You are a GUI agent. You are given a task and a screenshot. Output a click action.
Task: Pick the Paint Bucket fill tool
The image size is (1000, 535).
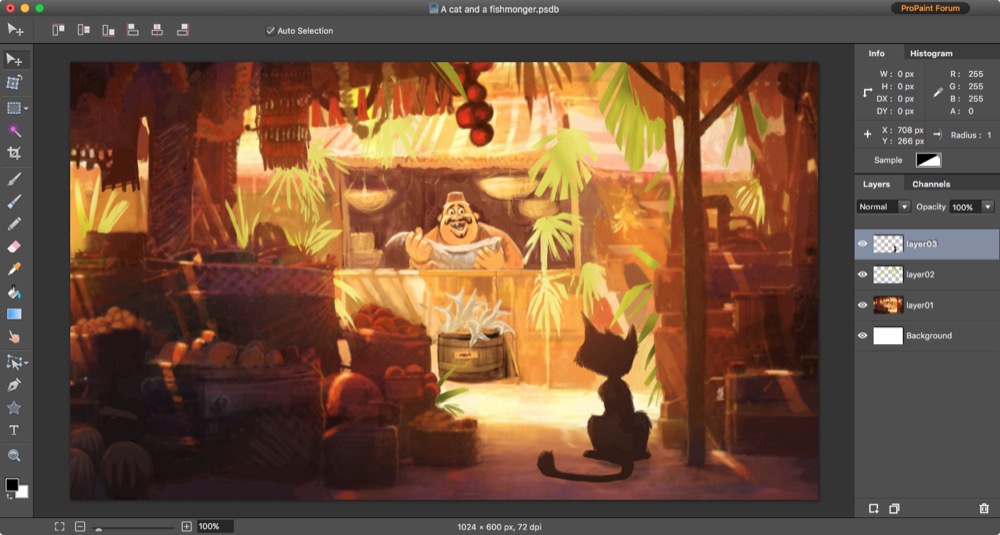pos(14,292)
